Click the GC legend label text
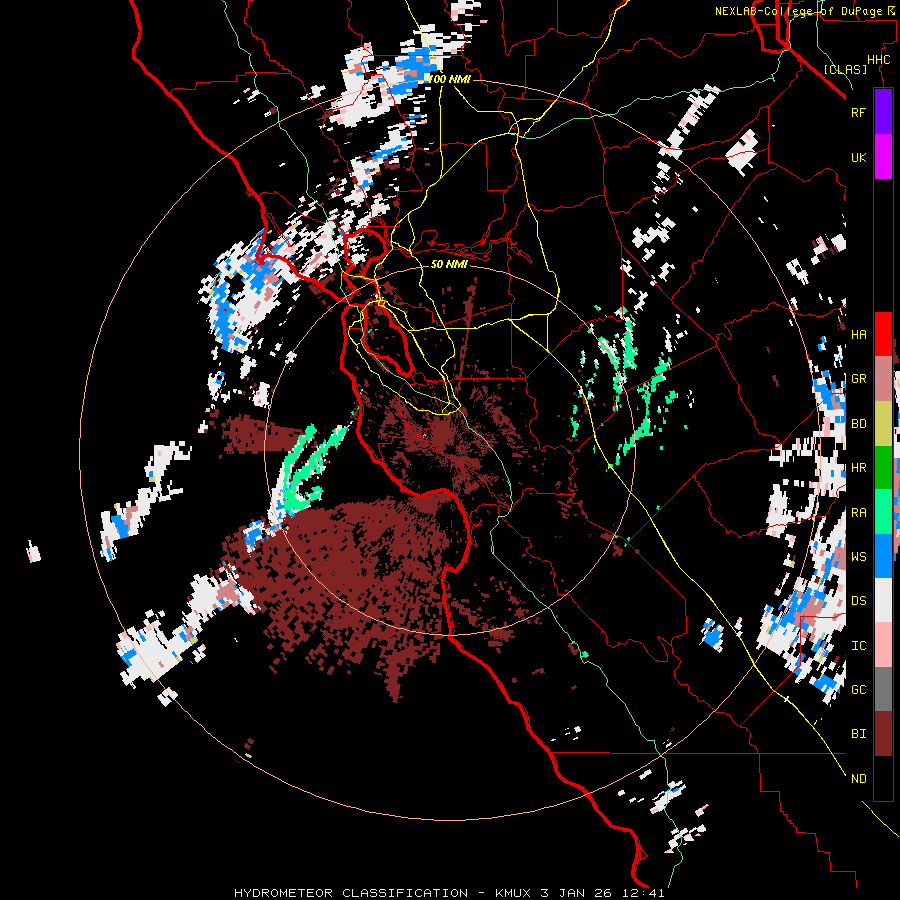The image size is (900, 900). tap(858, 689)
